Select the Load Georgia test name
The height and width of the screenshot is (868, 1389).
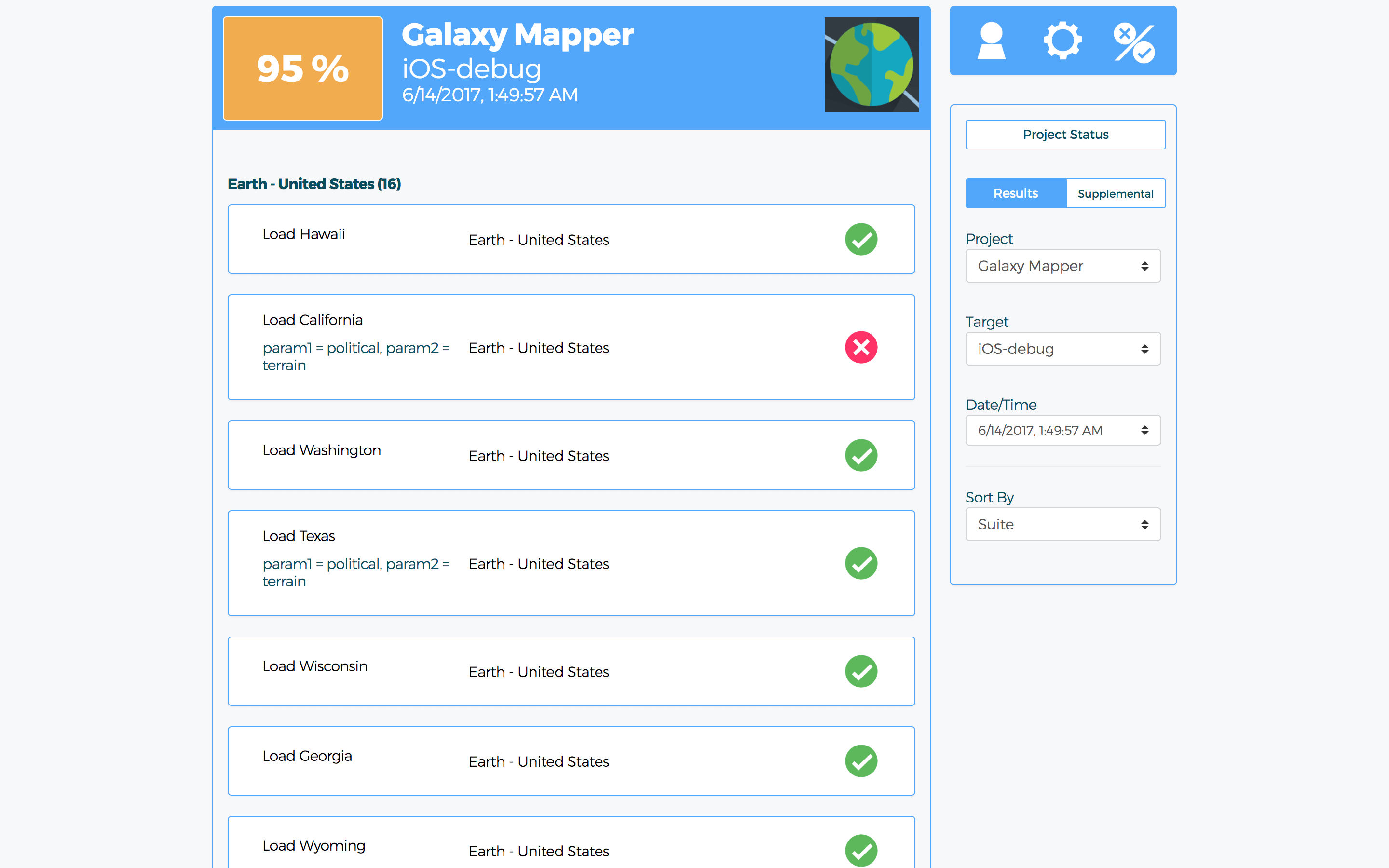[307, 756]
